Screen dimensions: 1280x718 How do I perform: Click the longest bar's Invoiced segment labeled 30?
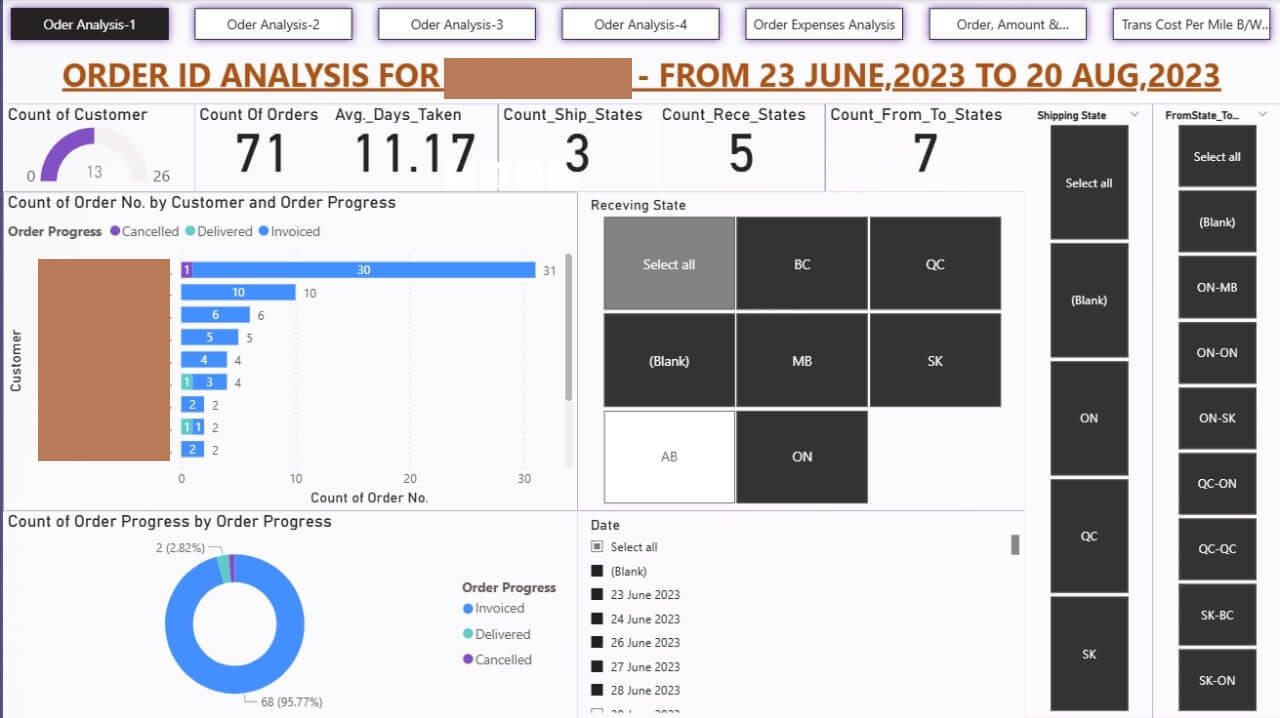[364, 270]
